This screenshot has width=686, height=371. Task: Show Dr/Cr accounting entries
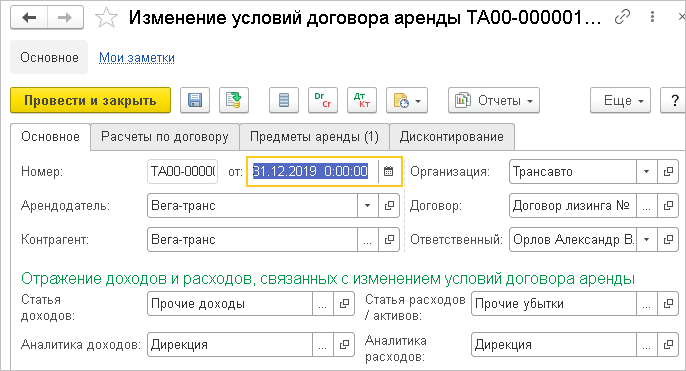(x=323, y=101)
